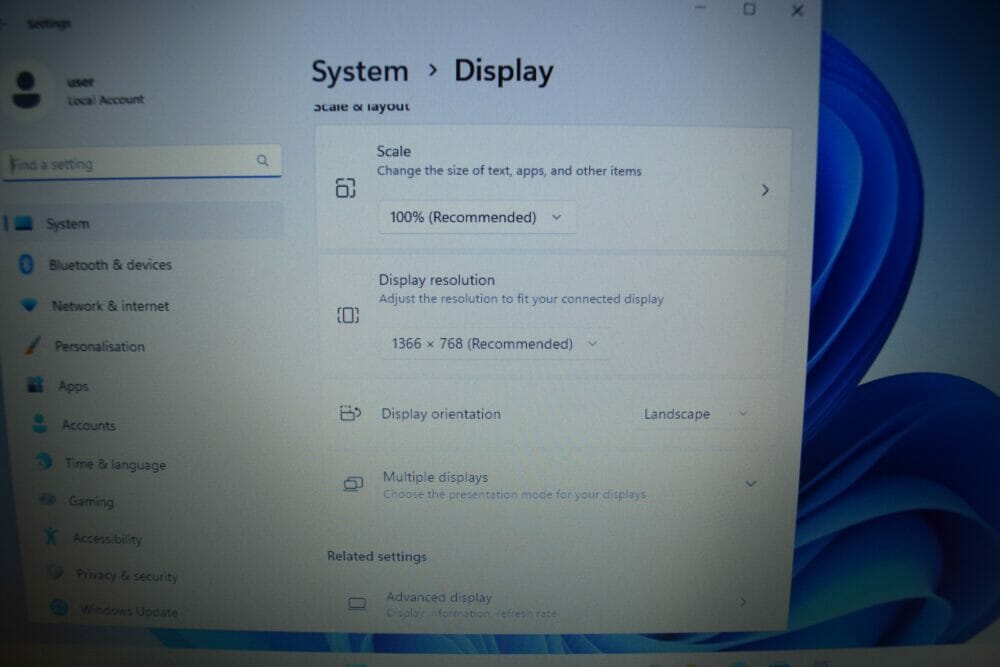Image resolution: width=1000 pixels, height=667 pixels.
Task: Click the System breadcrumb link
Action: click(360, 71)
